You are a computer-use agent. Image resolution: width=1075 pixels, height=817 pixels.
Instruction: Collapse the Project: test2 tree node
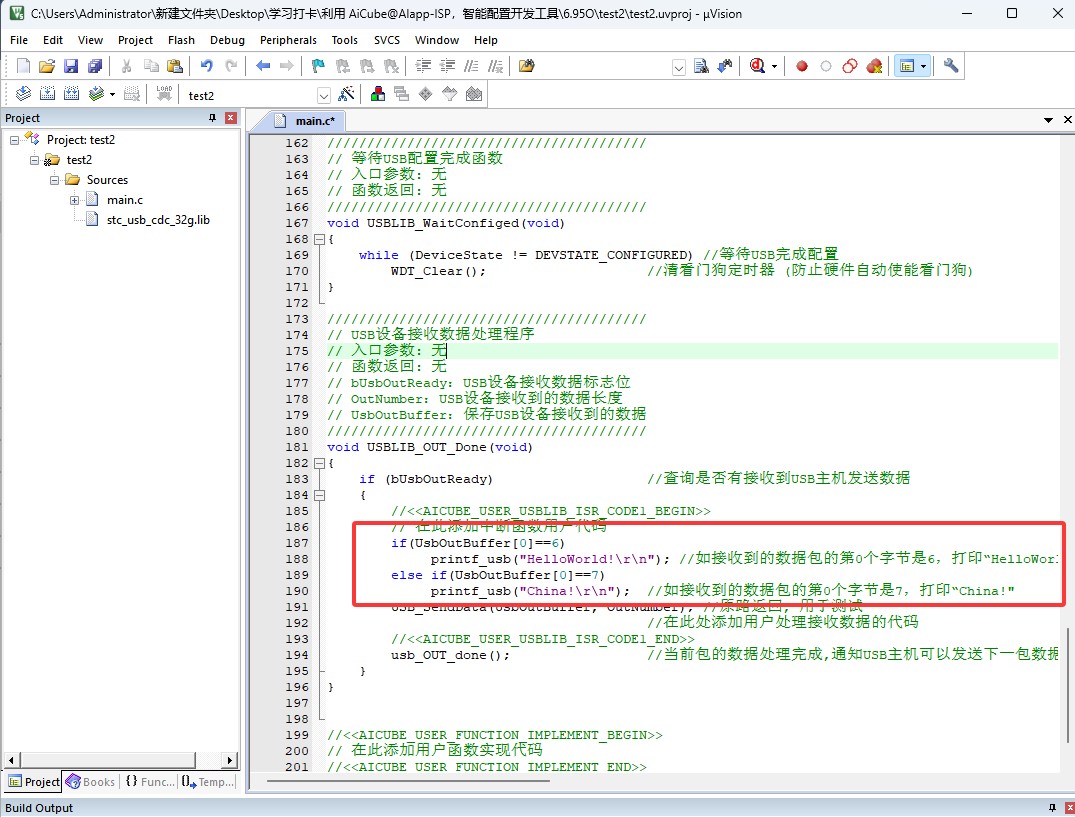(14, 140)
